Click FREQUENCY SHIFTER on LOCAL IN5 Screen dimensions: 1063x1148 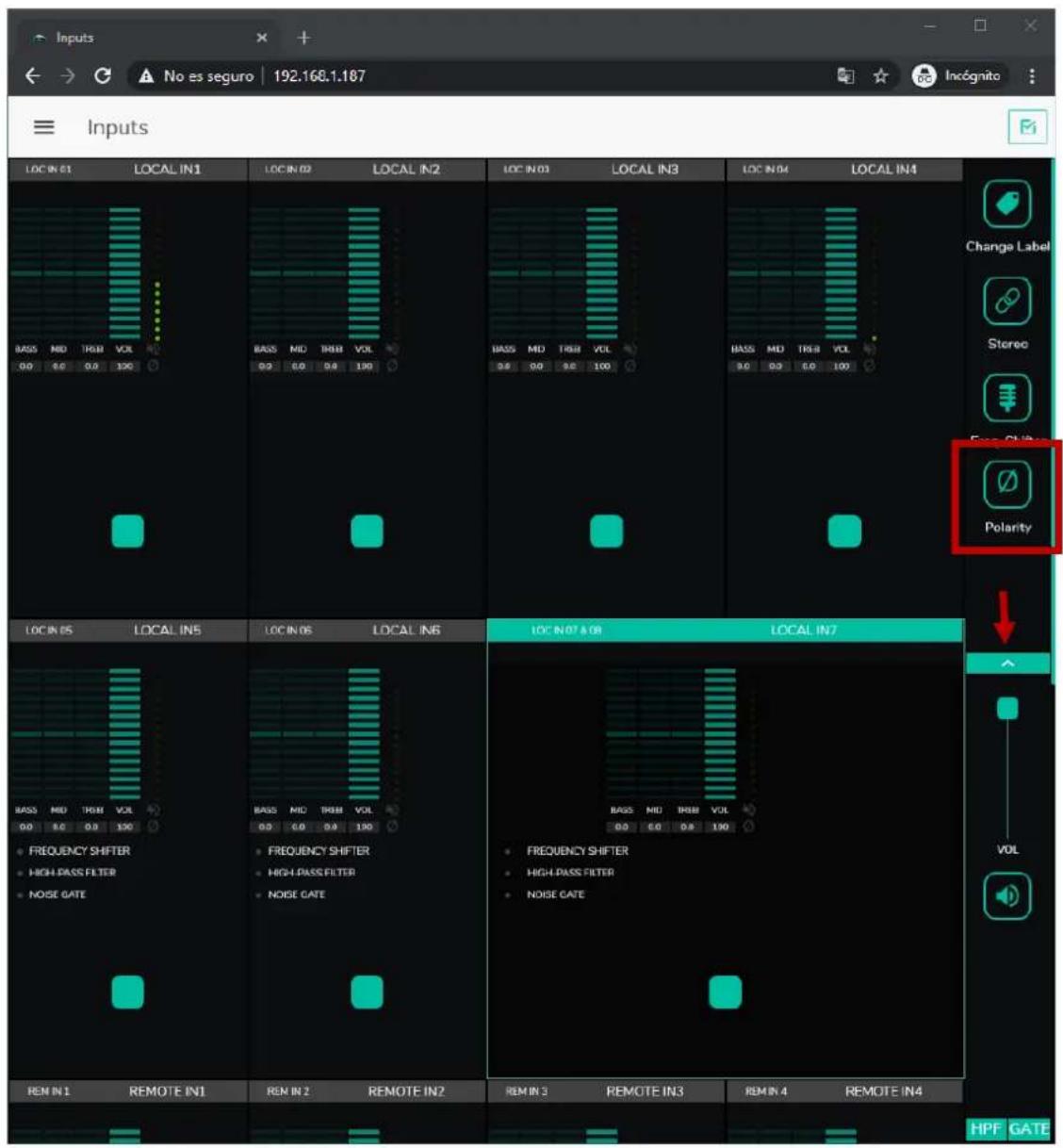coord(79,851)
